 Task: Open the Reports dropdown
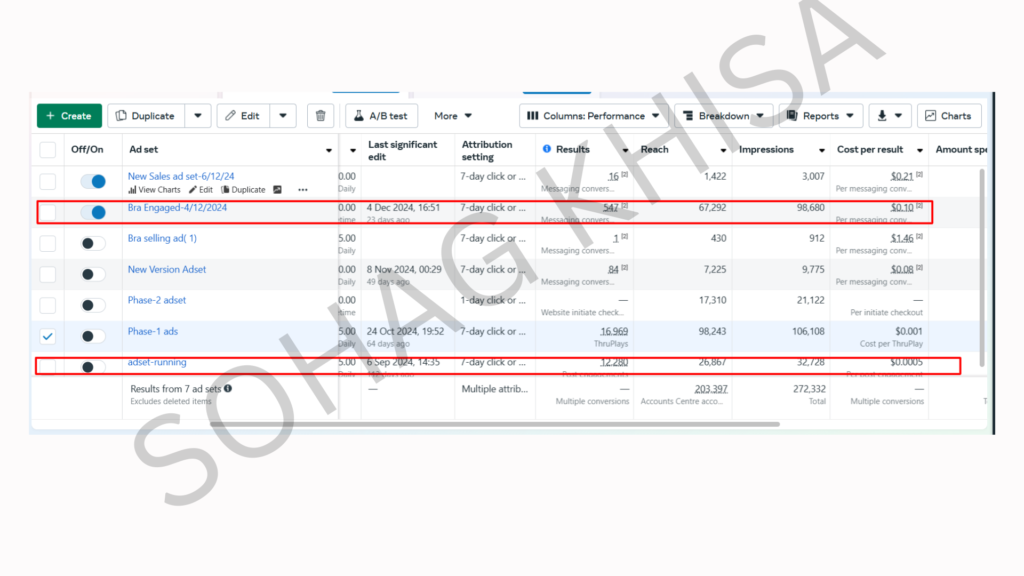coord(821,116)
